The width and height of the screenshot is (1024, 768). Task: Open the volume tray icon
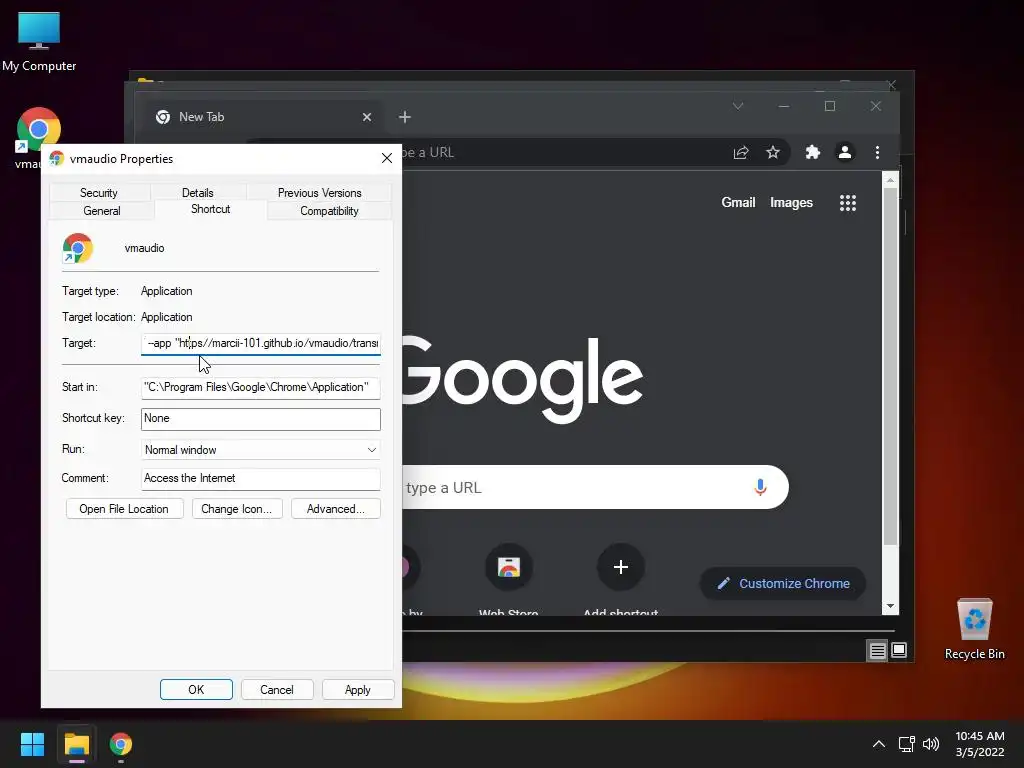tap(931, 744)
